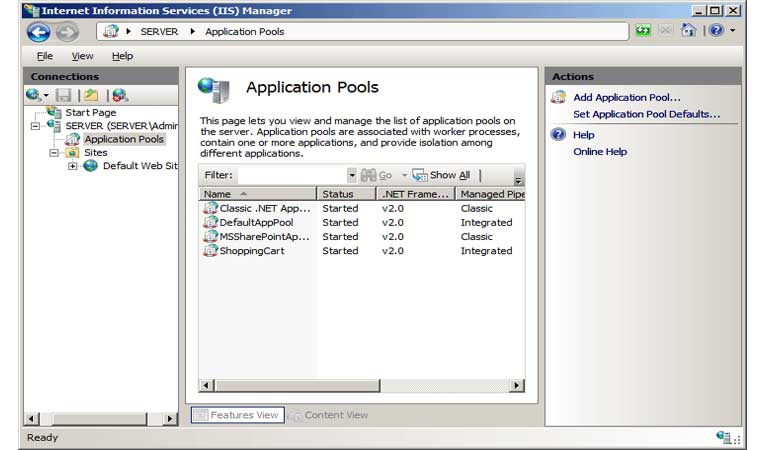Viewport: 768px width, 450px height.
Task: Select SERVER node in Connections tree
Action: [121, 126]
